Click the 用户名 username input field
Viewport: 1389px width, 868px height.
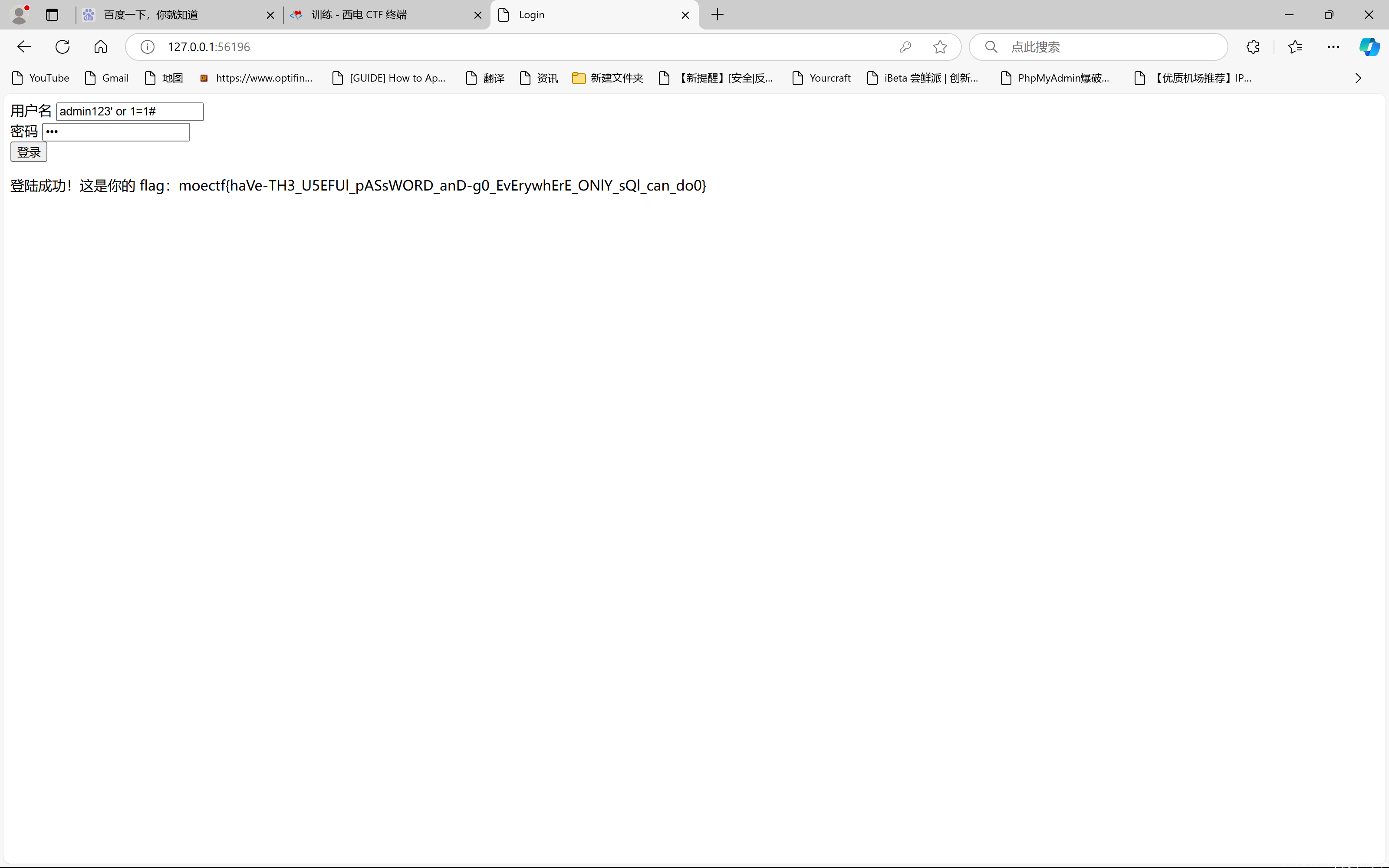(x=130, y=112)
